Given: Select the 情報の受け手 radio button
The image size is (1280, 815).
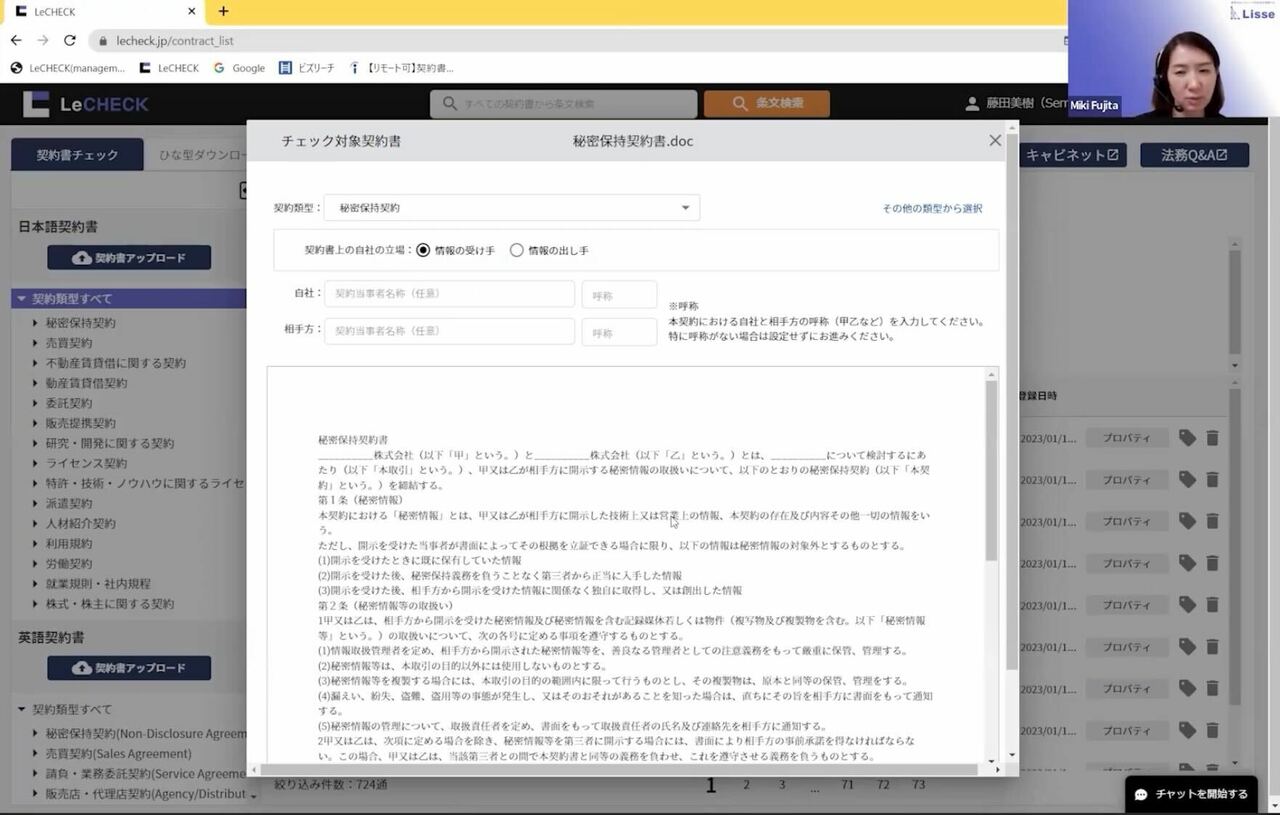Looking at the screenshot, I should (423, 250).
